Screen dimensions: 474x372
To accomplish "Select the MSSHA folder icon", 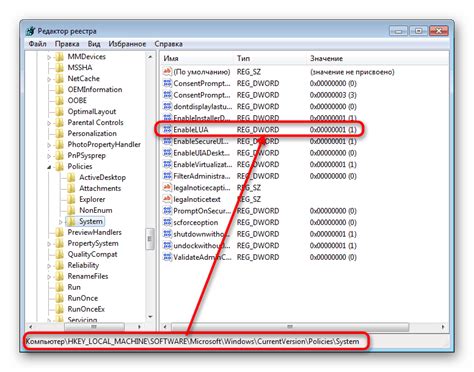I will coord(59,68).
